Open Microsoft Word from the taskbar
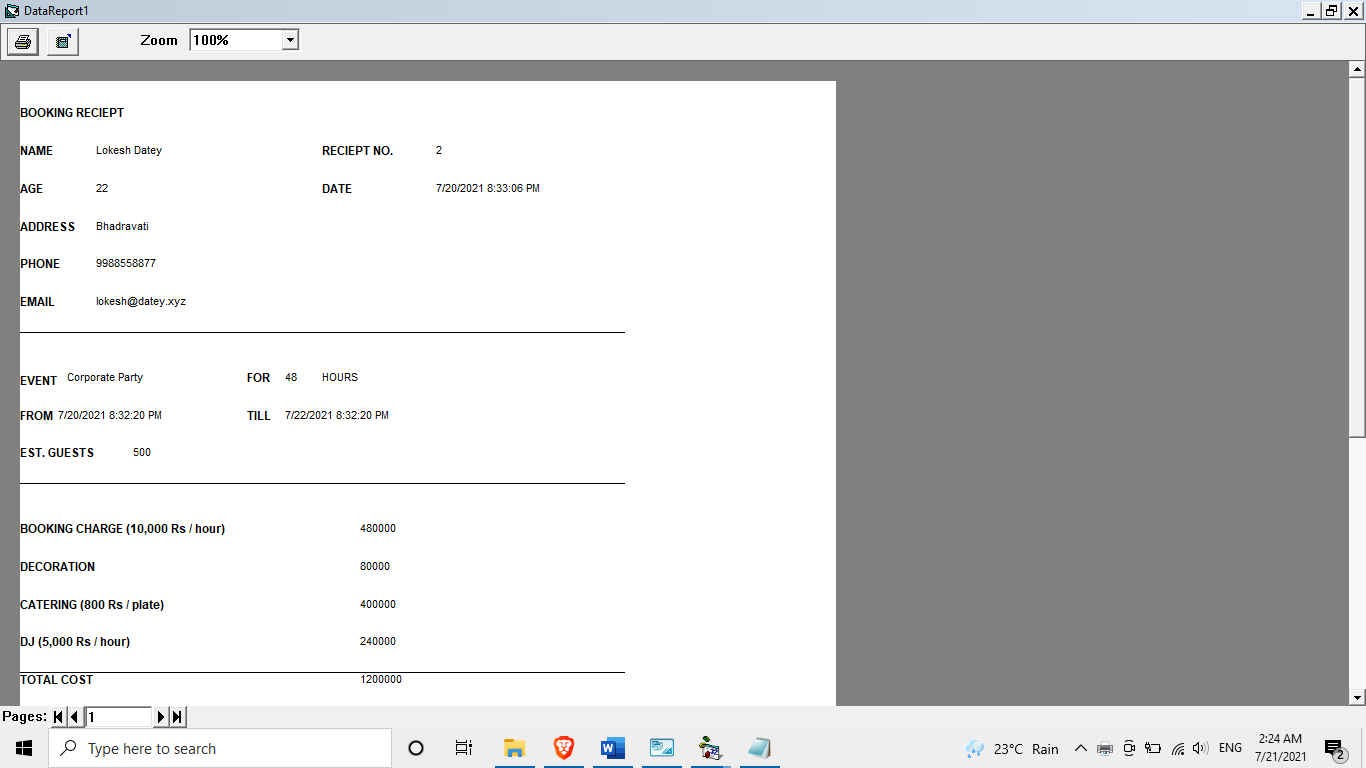 [x=612, y=747]
